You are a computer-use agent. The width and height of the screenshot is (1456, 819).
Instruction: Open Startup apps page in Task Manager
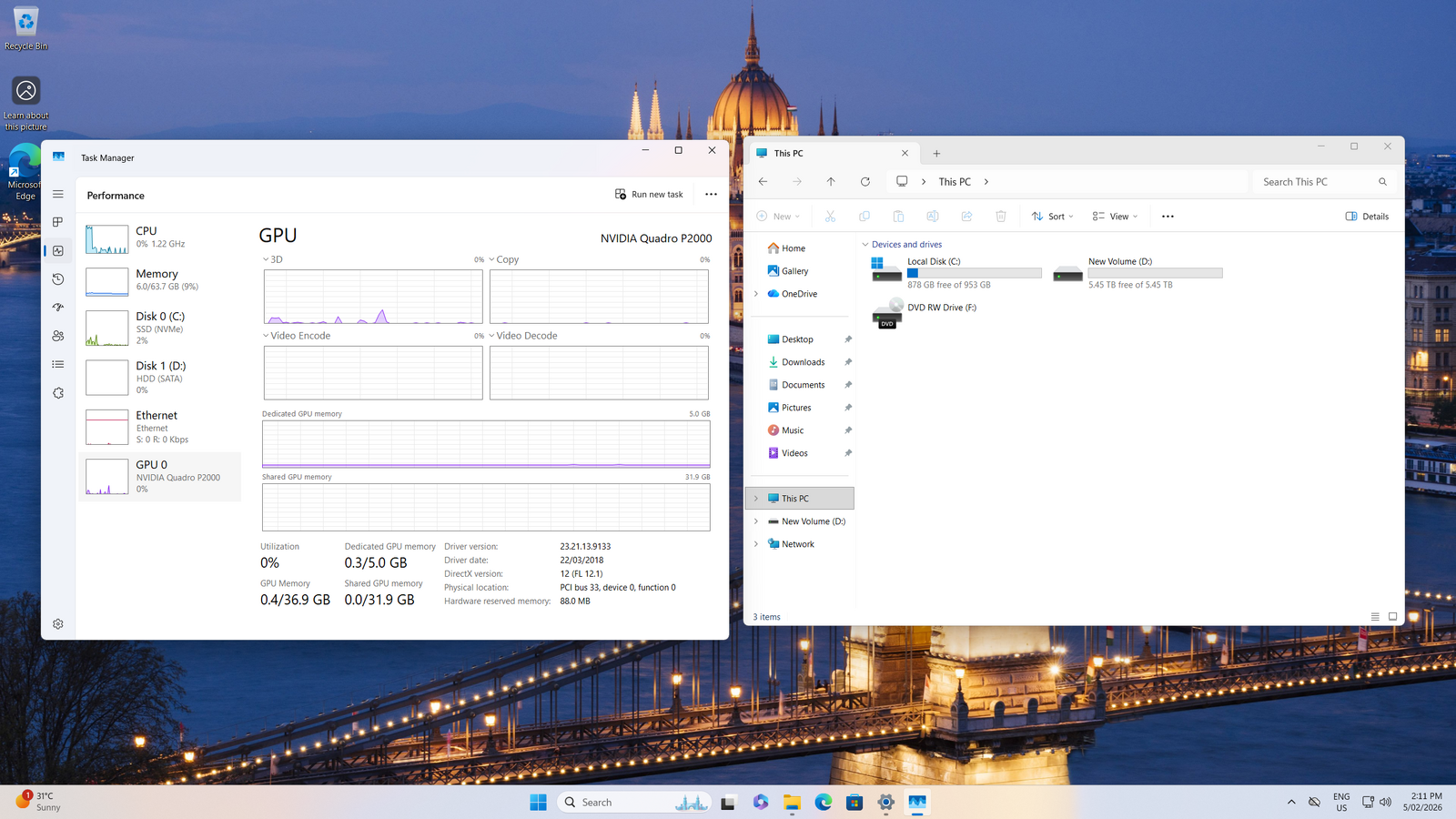tap(58, 308)
